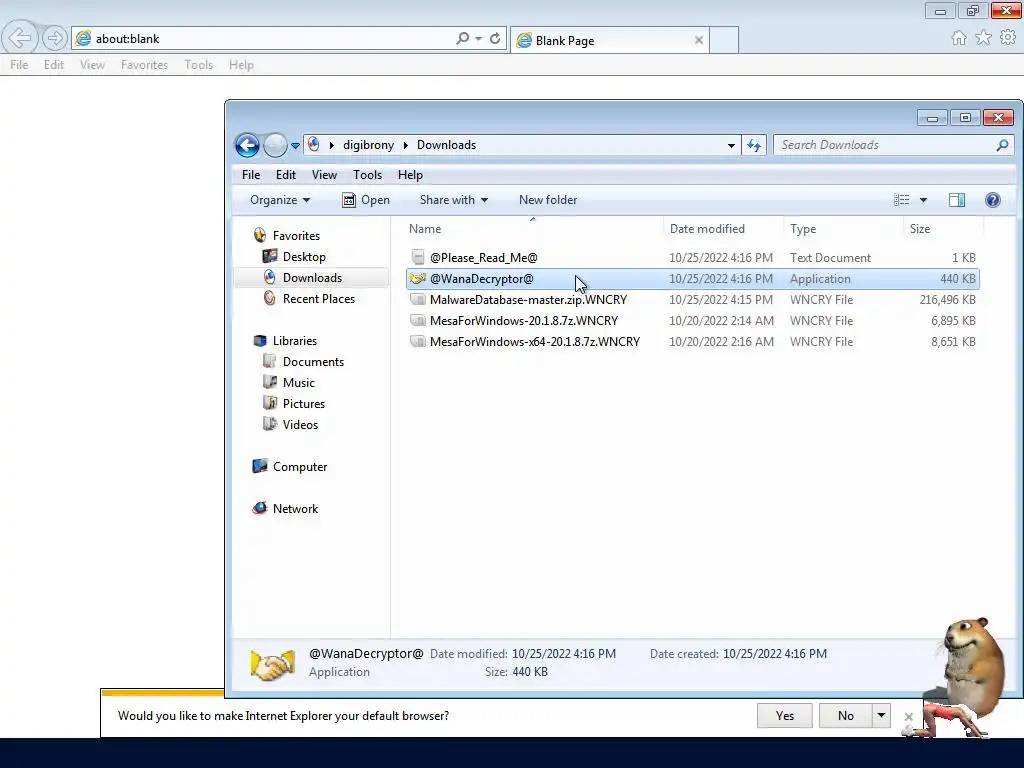The height and width of the screenshot is (768, 1024).
Task: Sort by the Date modified column header
Action: click(x=723, y=229)
